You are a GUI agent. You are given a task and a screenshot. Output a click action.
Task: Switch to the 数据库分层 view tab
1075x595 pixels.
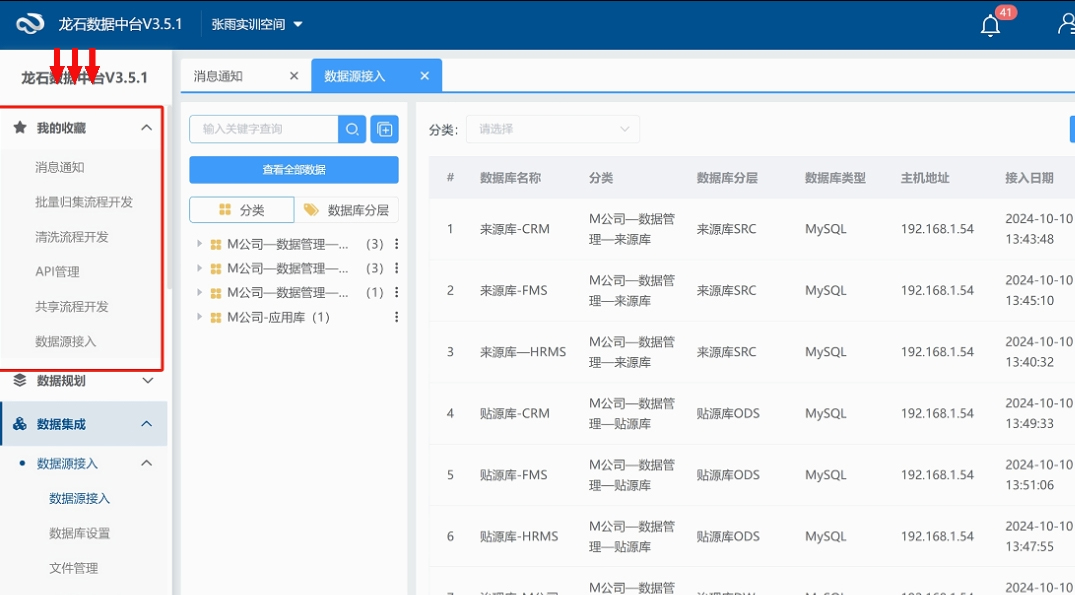[347, 210]
